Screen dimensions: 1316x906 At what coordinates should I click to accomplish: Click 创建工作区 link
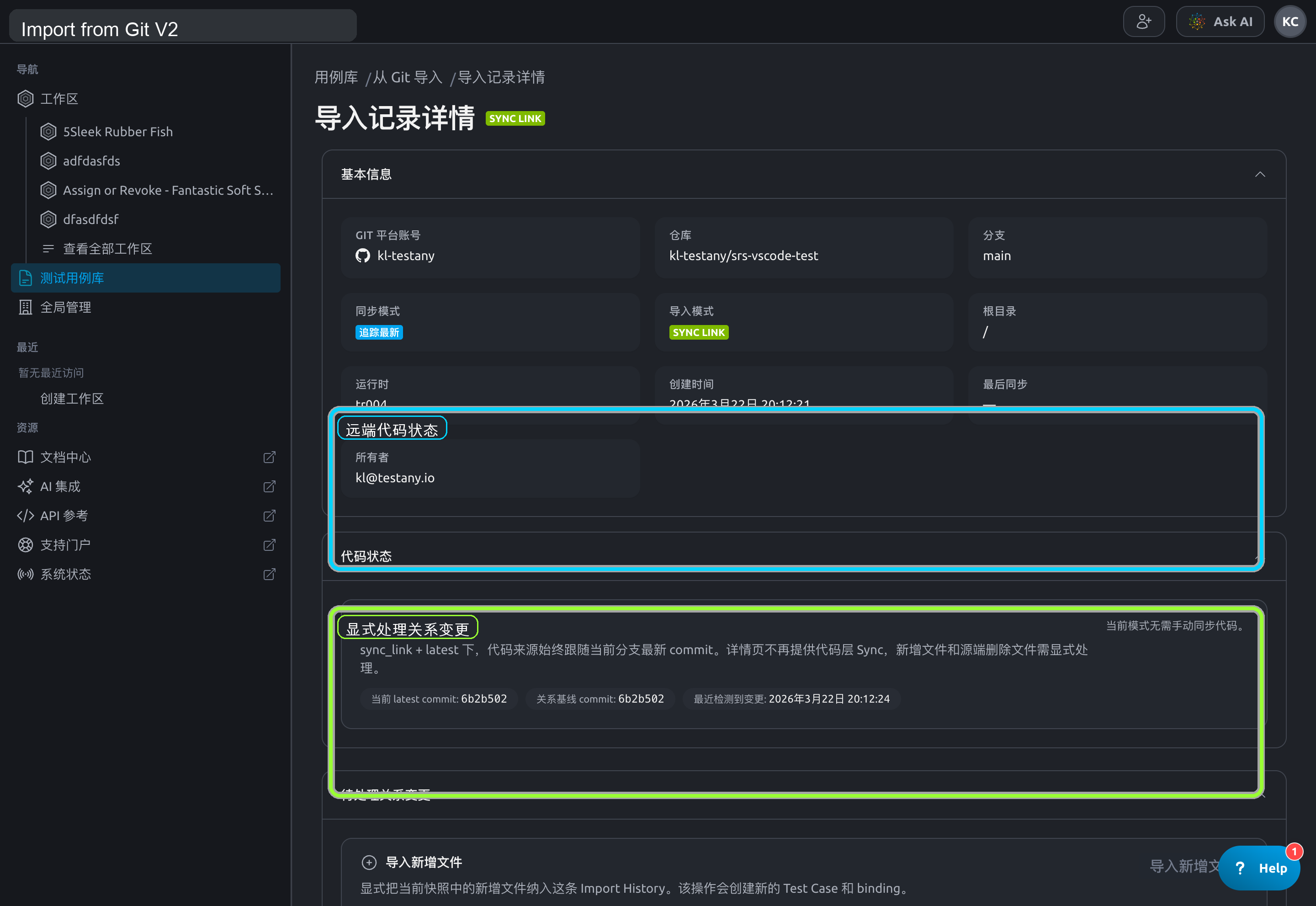click(x=72, y=399)
